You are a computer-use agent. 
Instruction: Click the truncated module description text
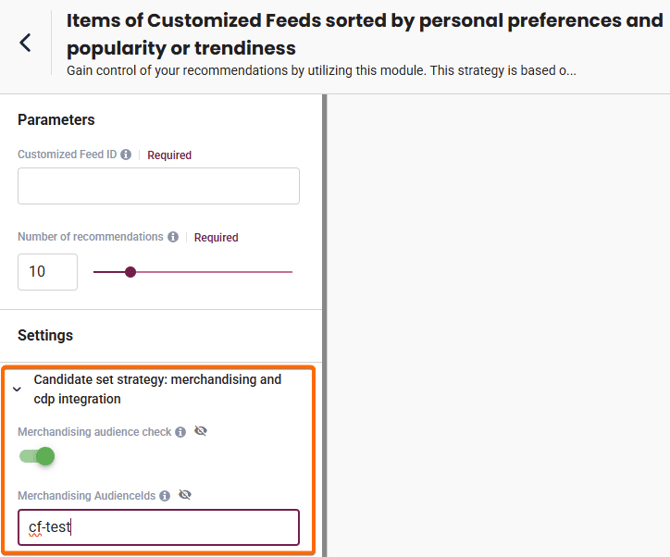pos(320,71)
